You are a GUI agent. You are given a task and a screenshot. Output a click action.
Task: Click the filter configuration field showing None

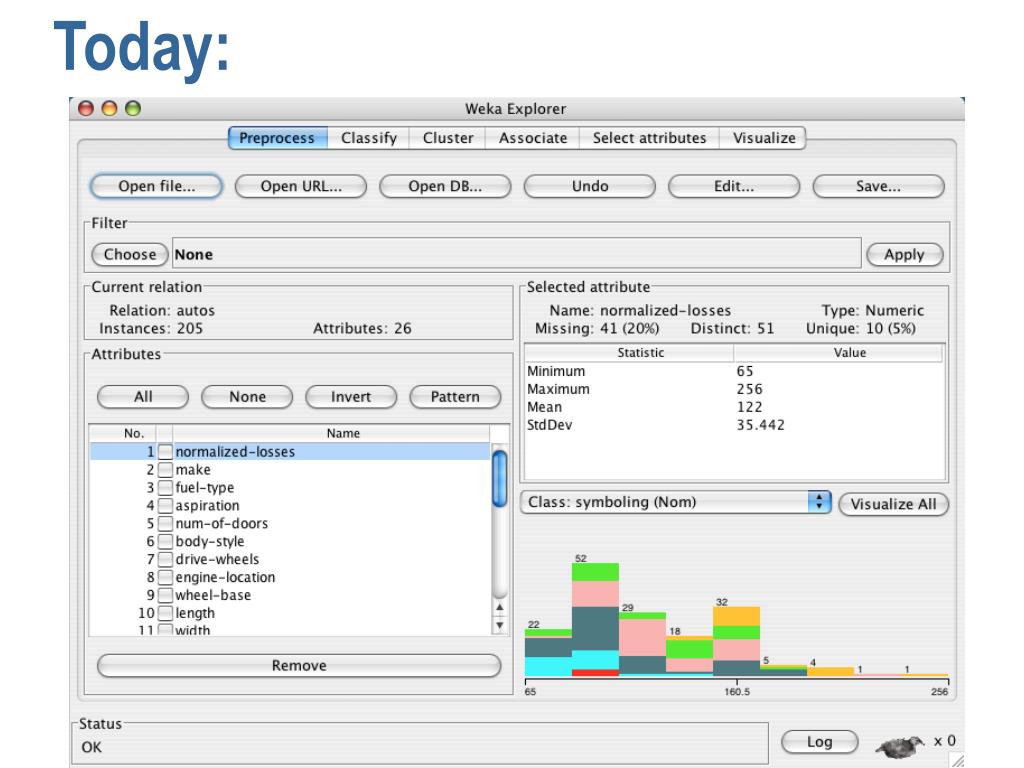click(x=517, y=254)
